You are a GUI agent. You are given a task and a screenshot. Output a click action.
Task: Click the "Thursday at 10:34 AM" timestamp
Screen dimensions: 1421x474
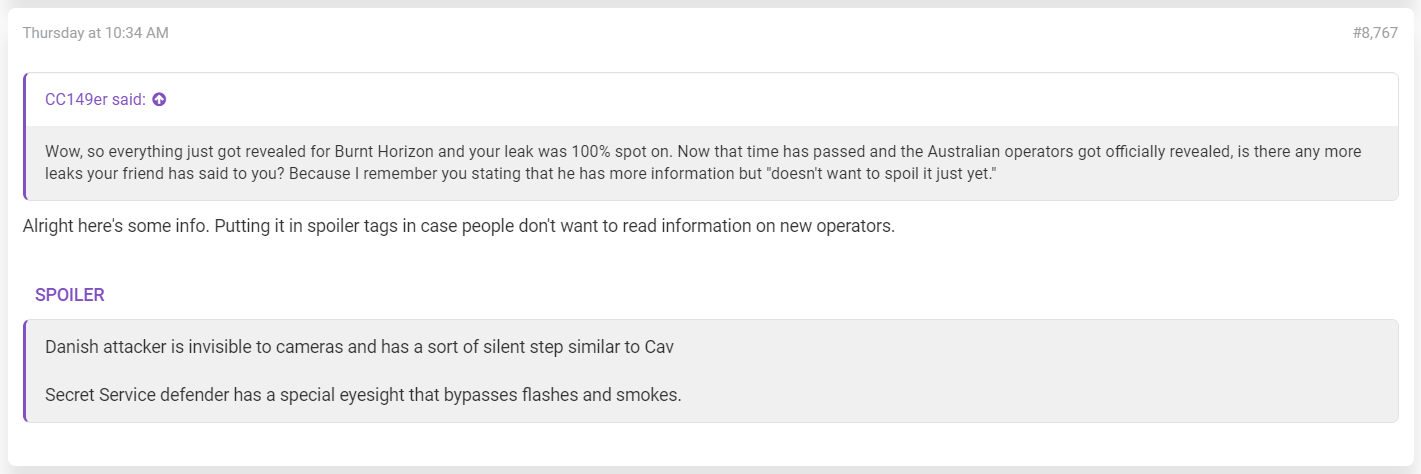tap(95, 33)
